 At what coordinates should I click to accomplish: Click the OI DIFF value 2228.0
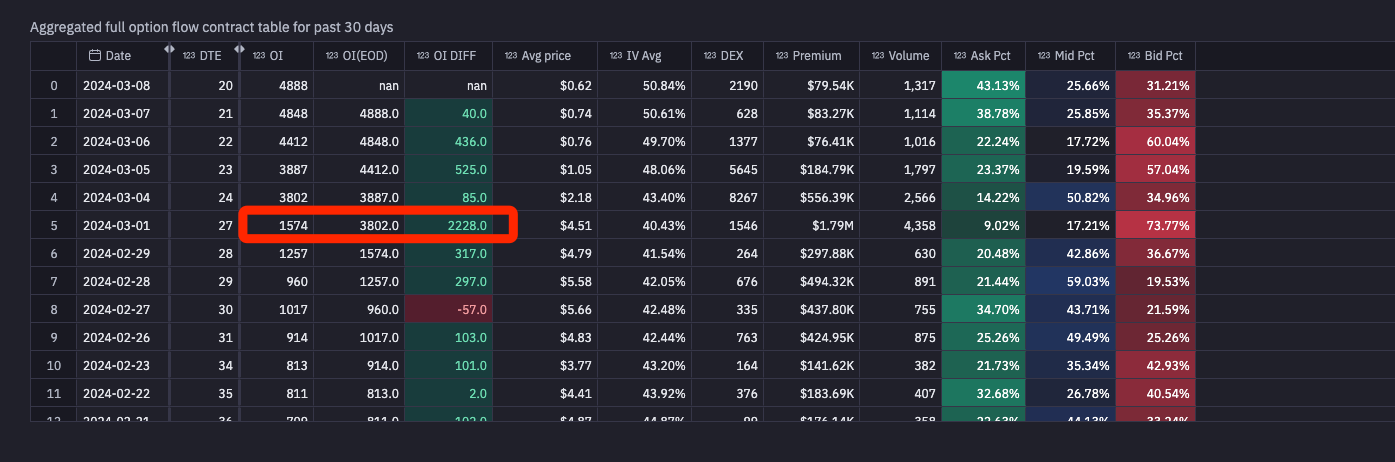[449, 226]
